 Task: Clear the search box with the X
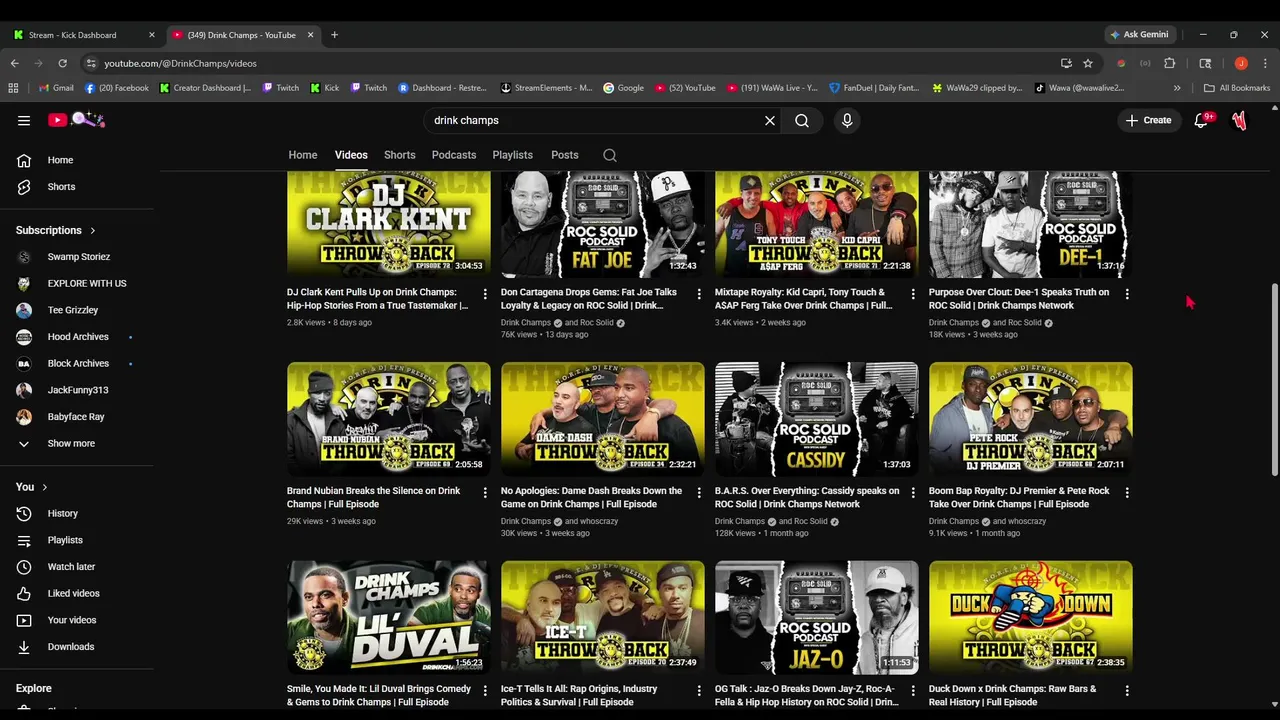(770, 120)
